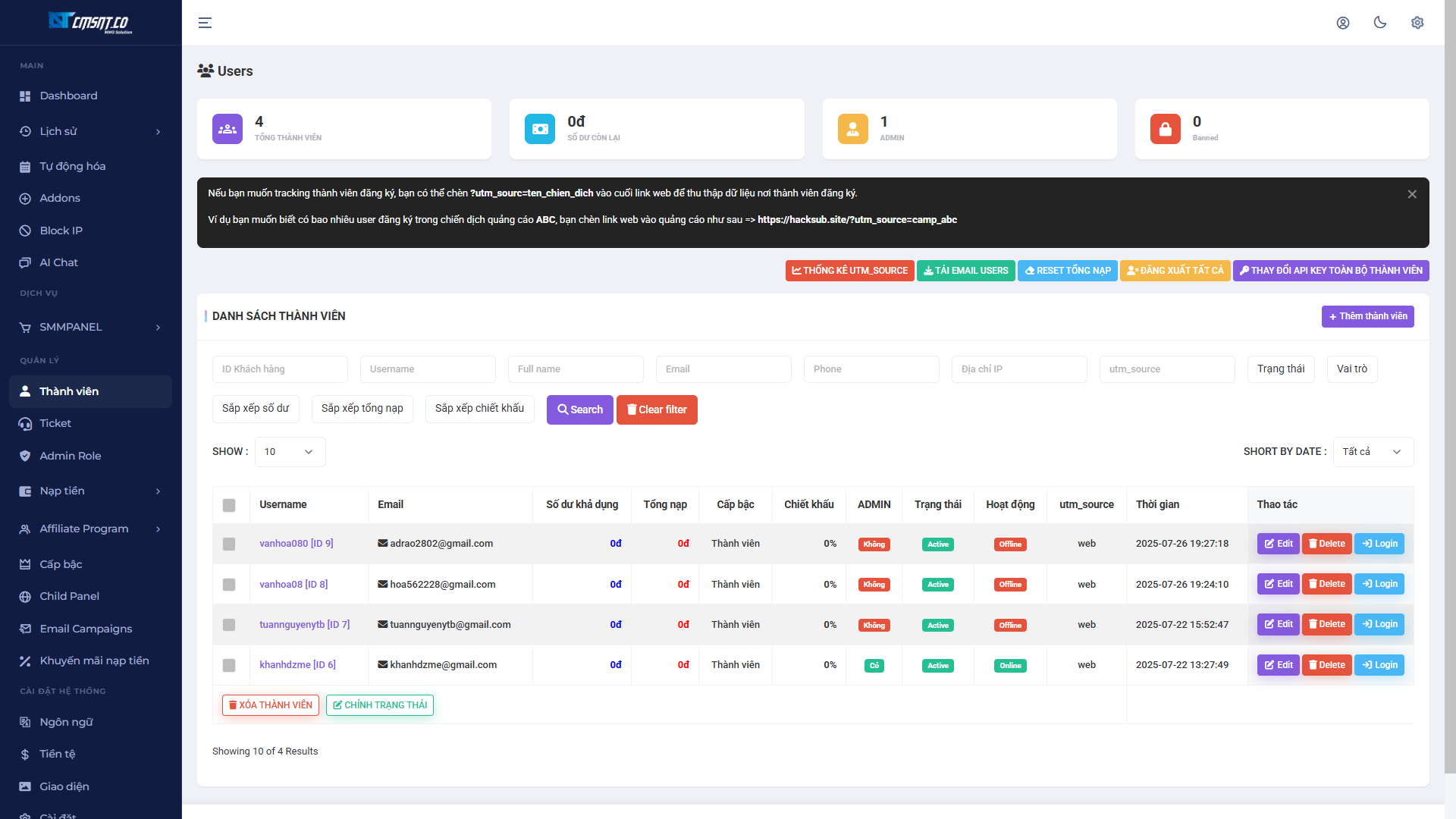
Task: Click THAY ĐỔI API KEY TOÀN BỘ THÀNH VIÊN
Action: [x=1331, y=271]
